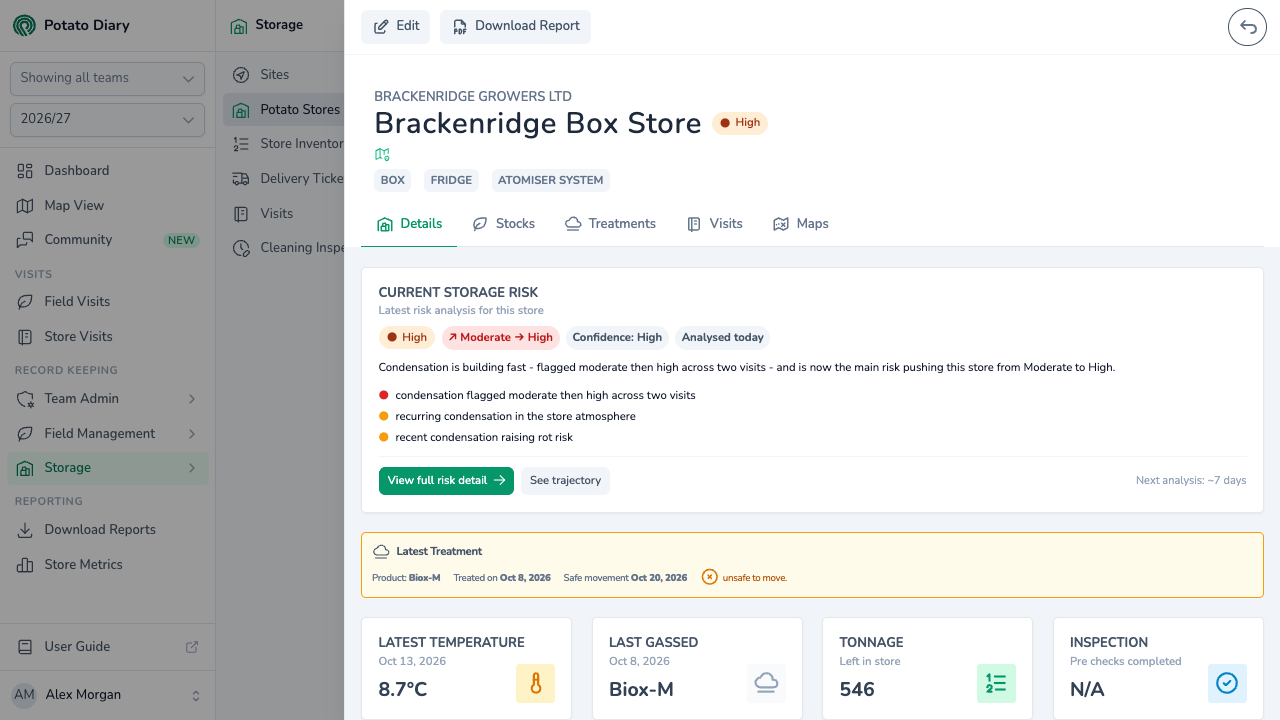Screen dimensions: 1280x720
Task: Open the Alex Morgan user menu
Action: 107,695
